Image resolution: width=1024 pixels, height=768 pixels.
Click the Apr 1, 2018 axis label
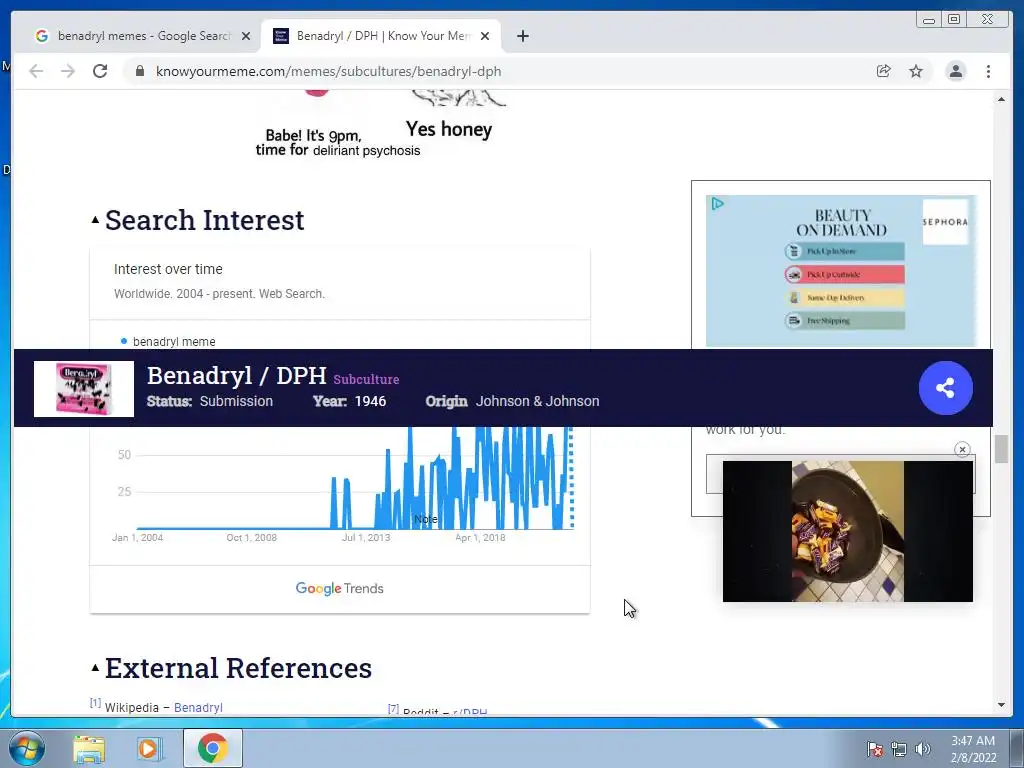tap(480, 537)
